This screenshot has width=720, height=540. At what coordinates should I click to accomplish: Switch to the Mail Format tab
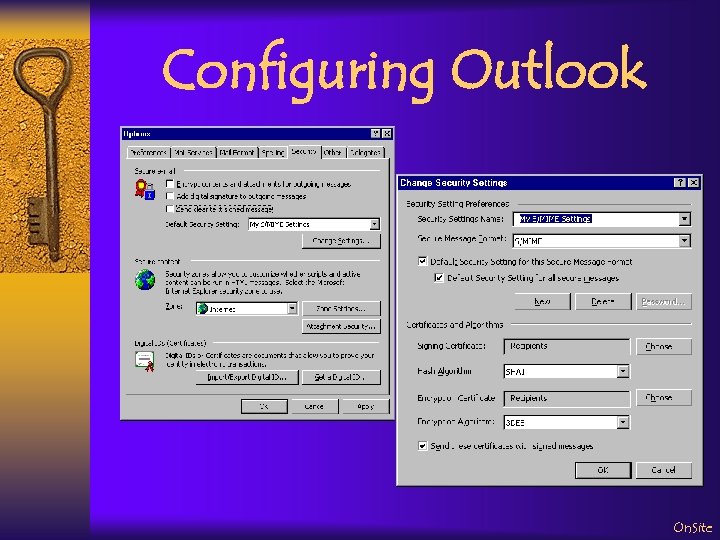coord(236,152)
